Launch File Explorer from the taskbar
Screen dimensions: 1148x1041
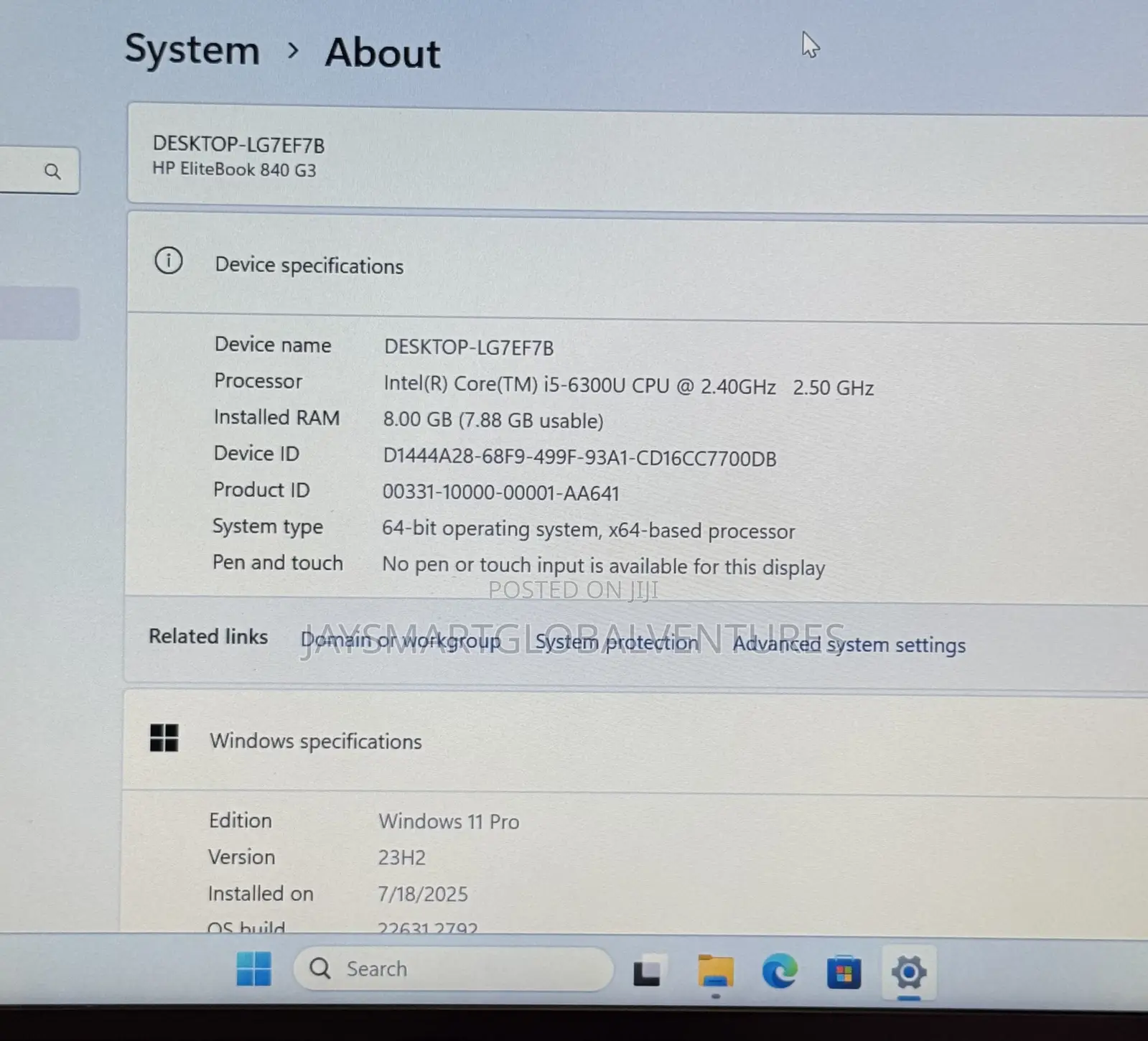coord(715,971)
